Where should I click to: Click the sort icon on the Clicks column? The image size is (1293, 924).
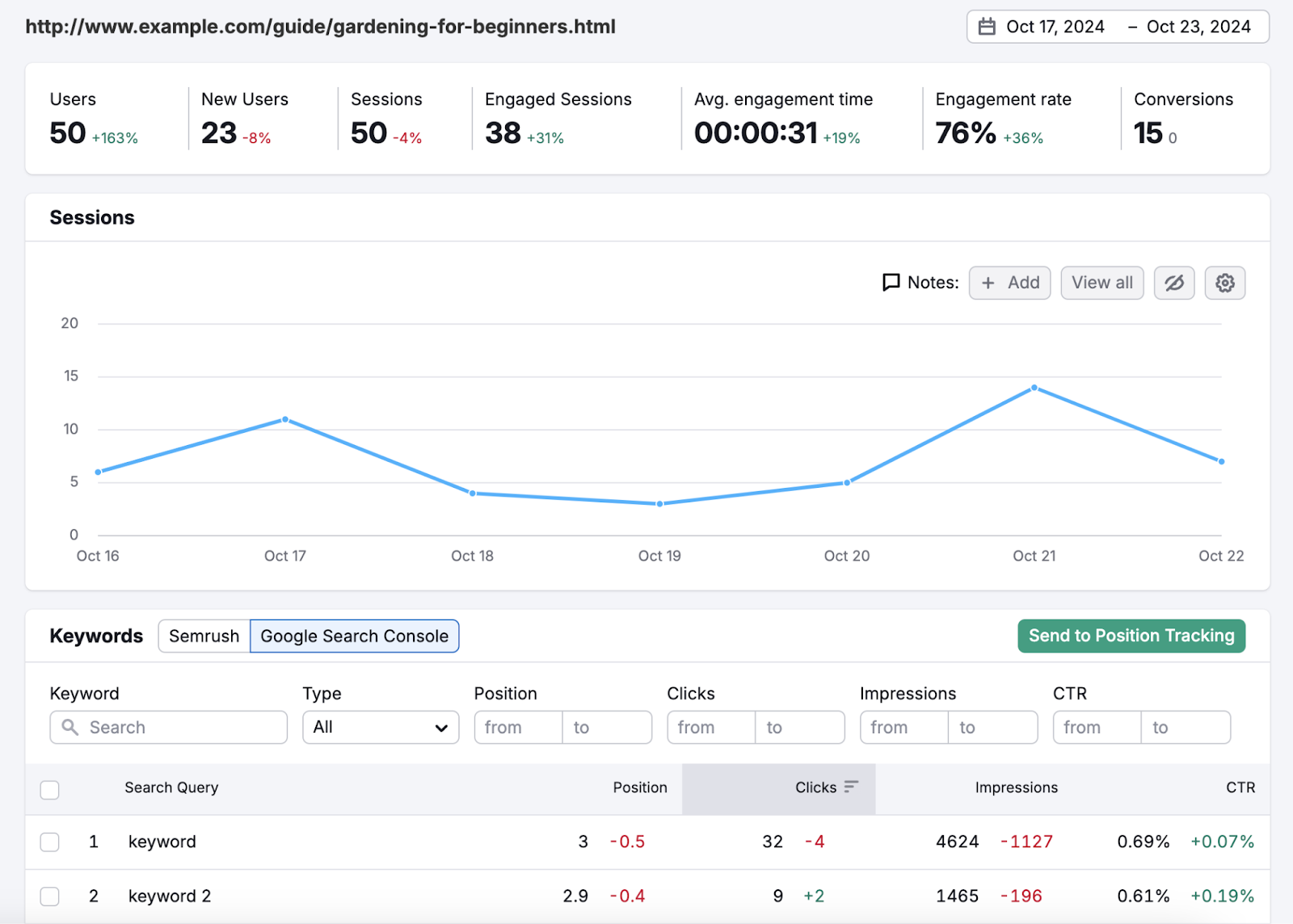pos(851,785)
